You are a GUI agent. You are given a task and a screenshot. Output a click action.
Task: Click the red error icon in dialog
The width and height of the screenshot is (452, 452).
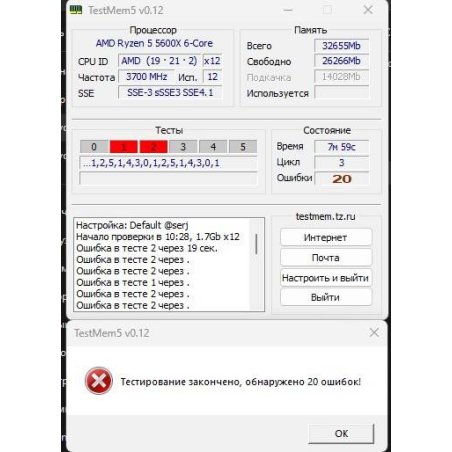[99, 381]
